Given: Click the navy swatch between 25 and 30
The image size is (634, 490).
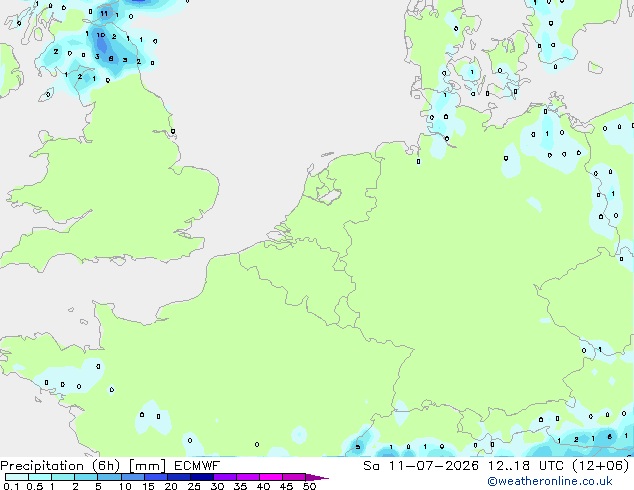Looking at the screenshot, I should [x=201, y=477].
